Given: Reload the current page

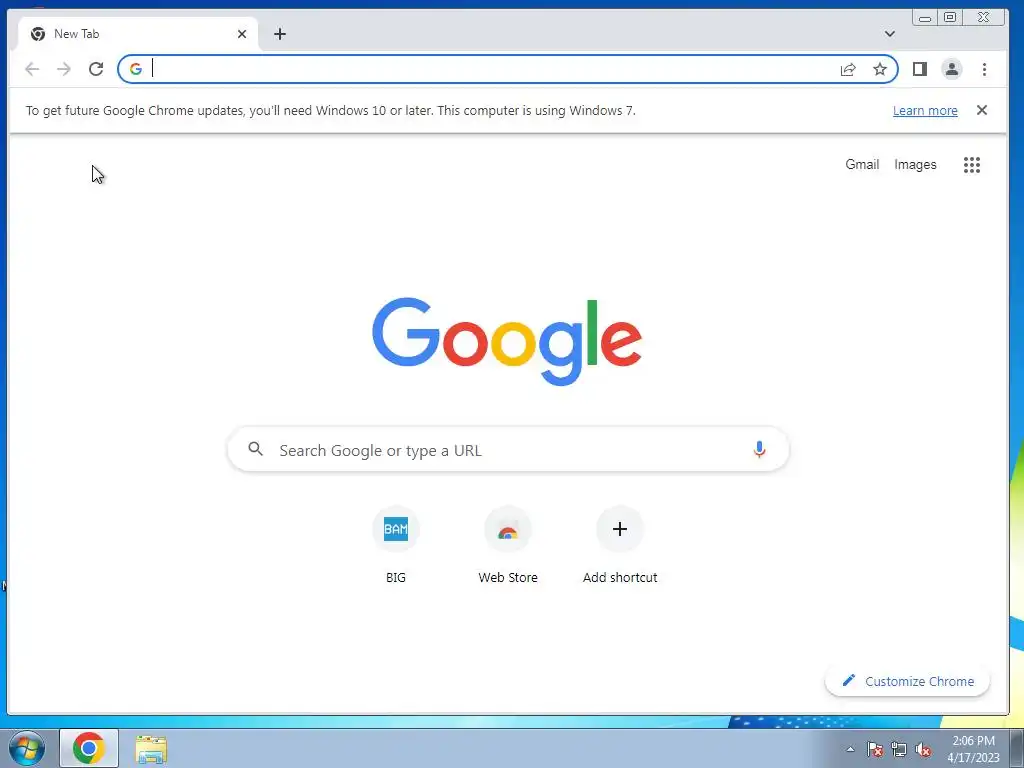Looking at the screenshot, I should [x=96, y=69].
